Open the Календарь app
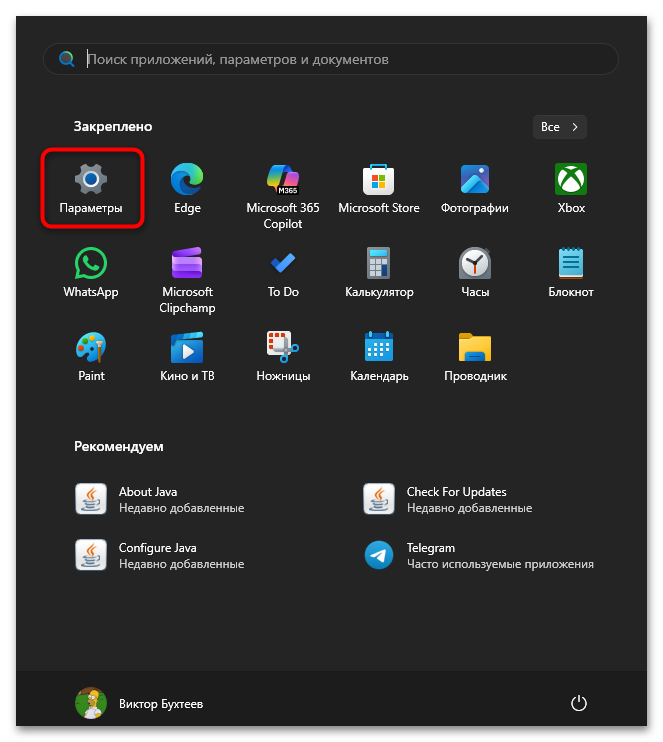 click(379, 357)
